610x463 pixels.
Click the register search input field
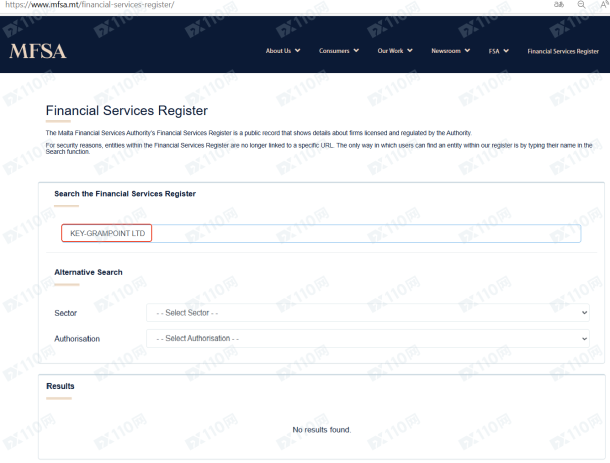pyautogui.click(x=321, y=233)
